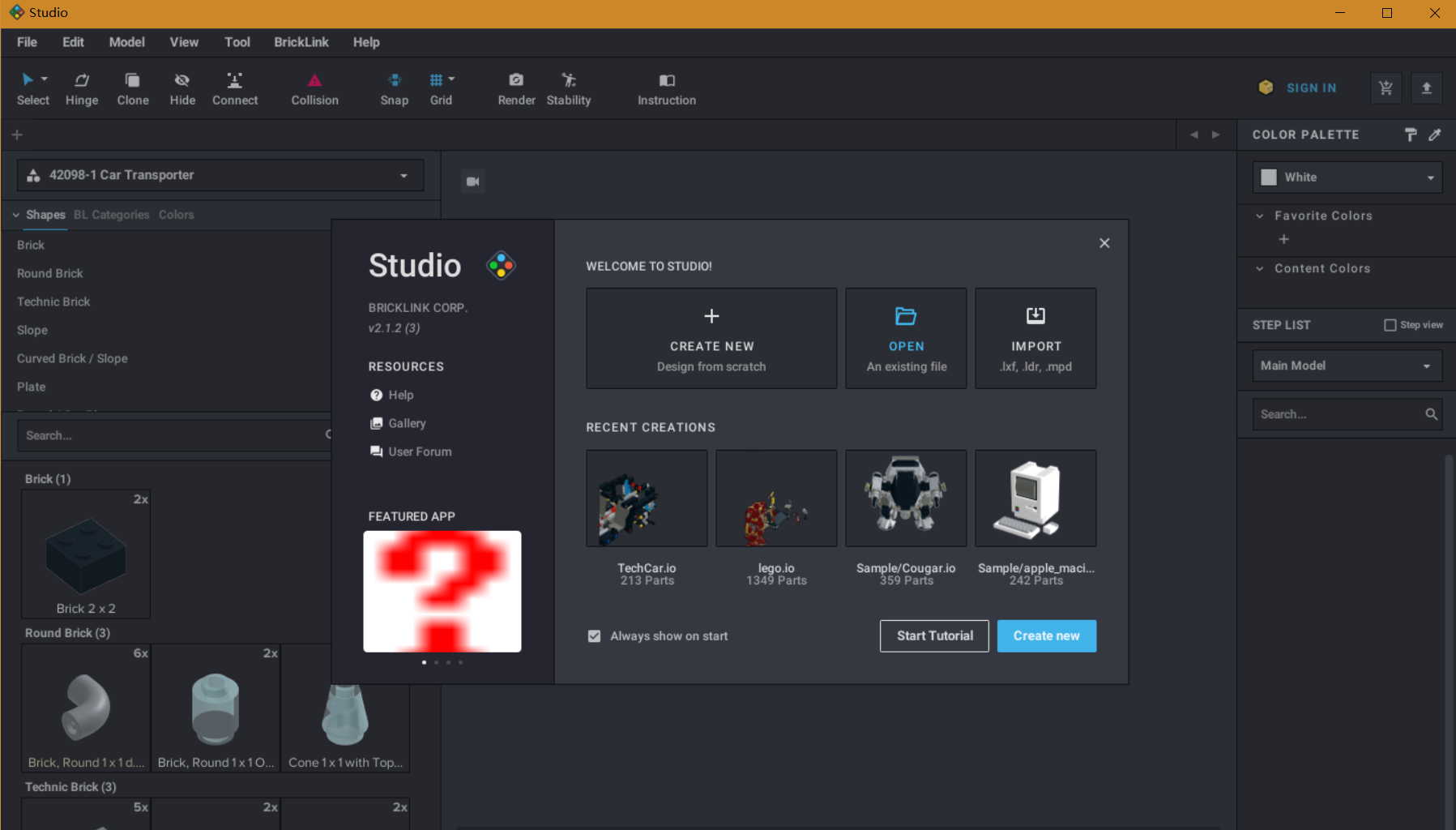1456x830 pixels.
Task: Click the Create New design tile
Action: [x=711, y=338]
